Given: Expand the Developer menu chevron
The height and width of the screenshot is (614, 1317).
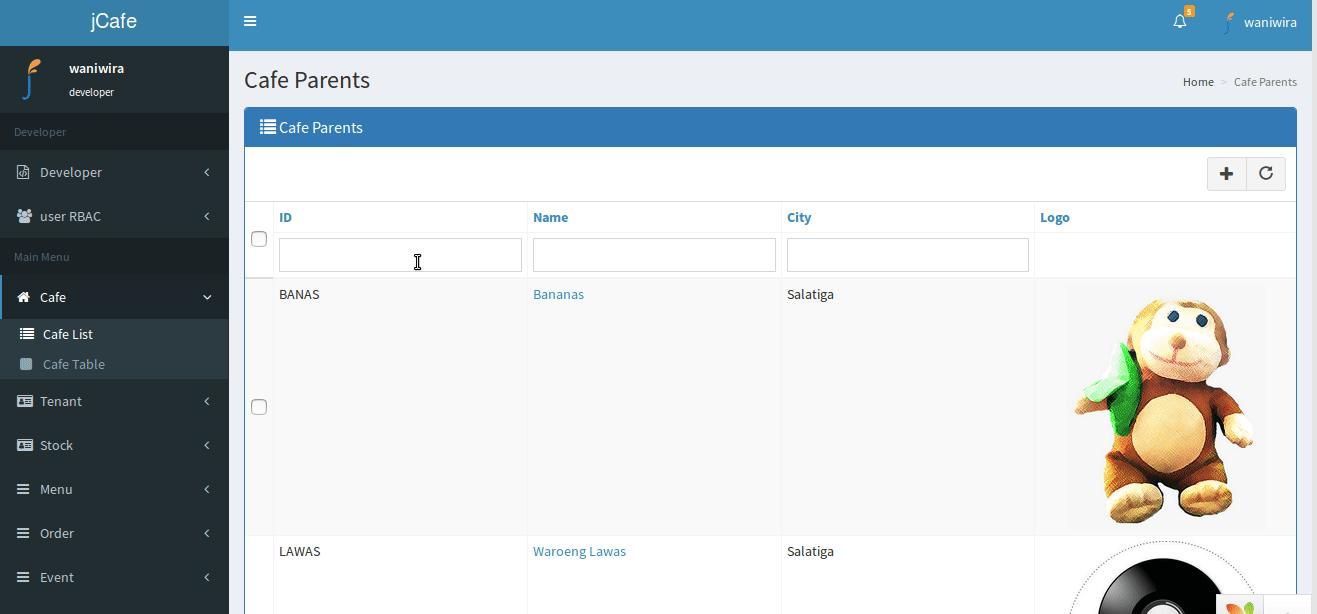Looking at the screenshot, I should [207, 172].
